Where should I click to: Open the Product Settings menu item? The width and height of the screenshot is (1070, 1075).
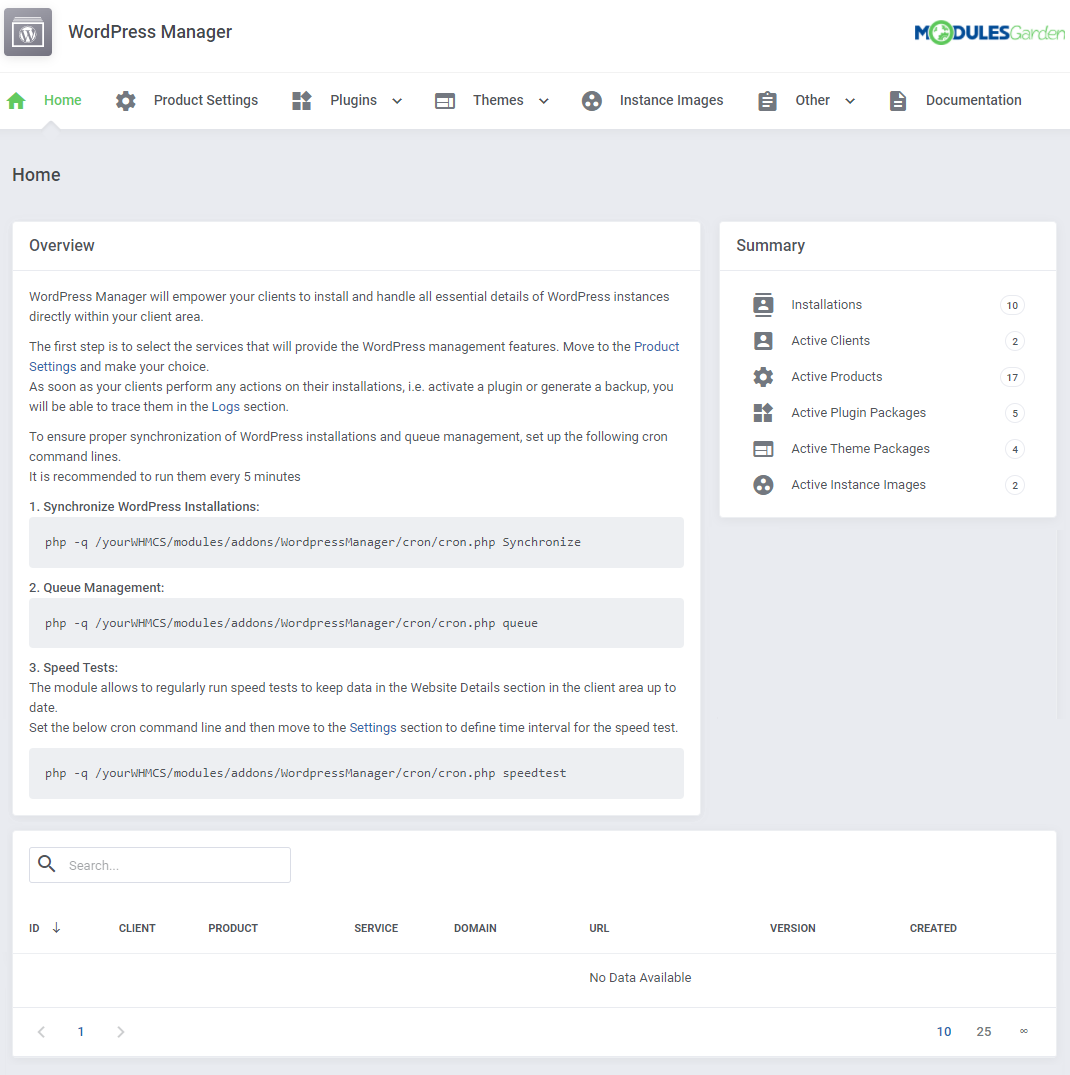206,100
